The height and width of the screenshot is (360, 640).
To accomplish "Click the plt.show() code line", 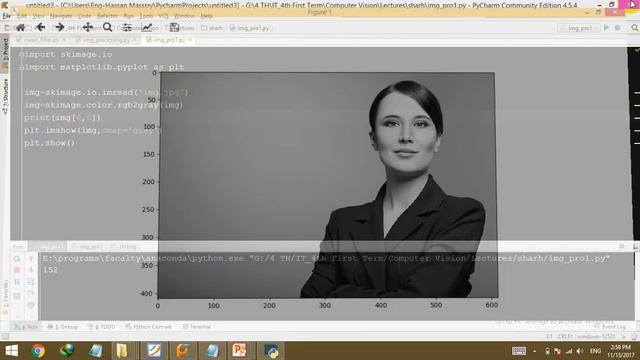I will (x=50, y=143).
